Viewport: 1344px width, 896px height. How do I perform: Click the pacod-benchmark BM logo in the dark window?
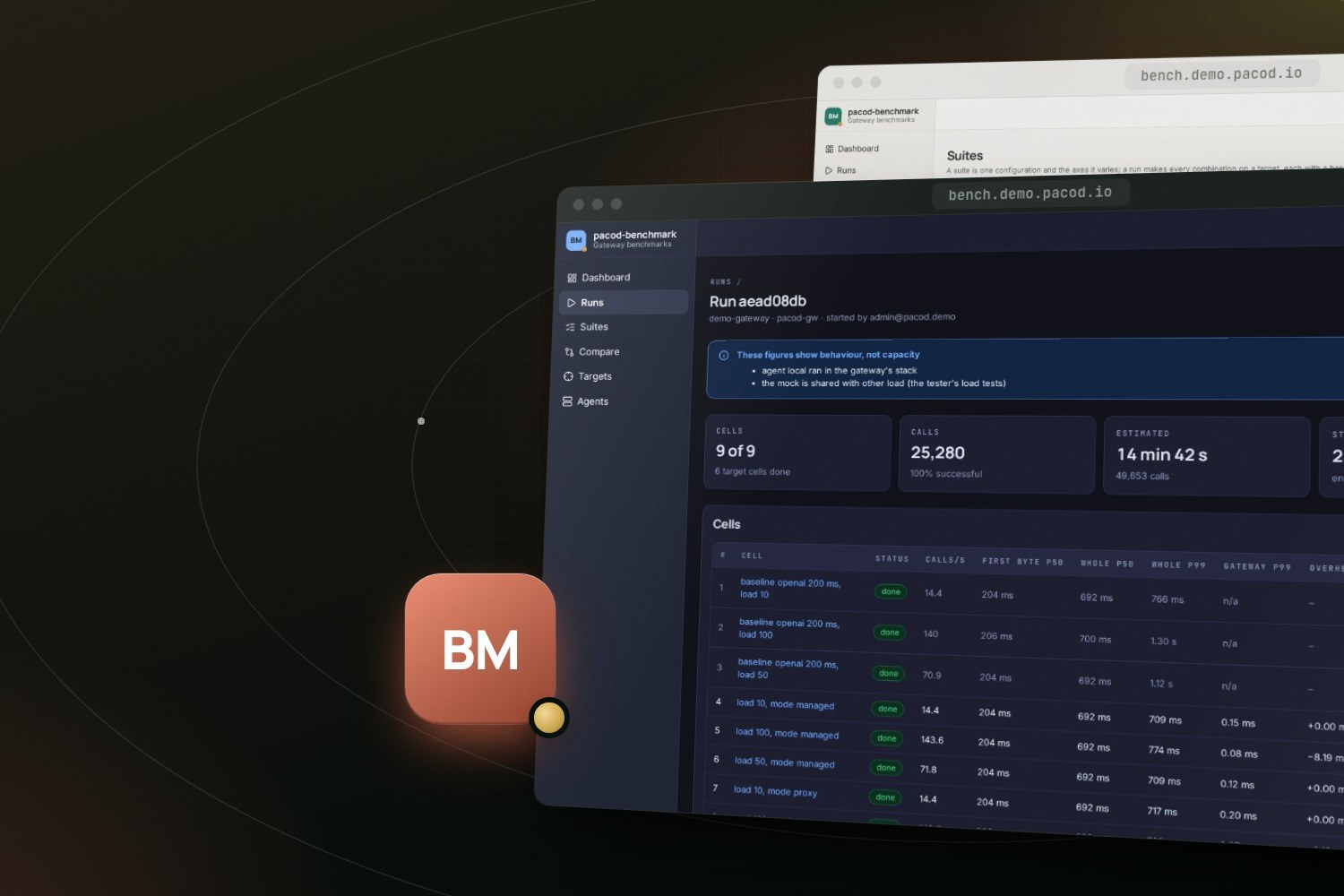click(576, 240)
